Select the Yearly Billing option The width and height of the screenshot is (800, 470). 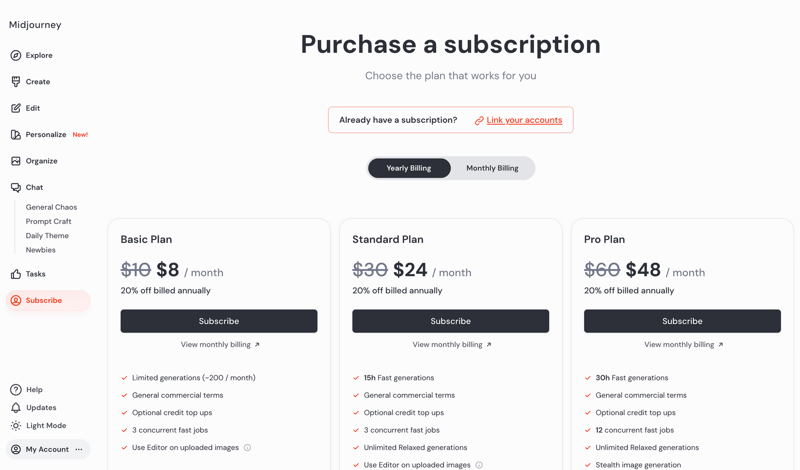[409, 168]
